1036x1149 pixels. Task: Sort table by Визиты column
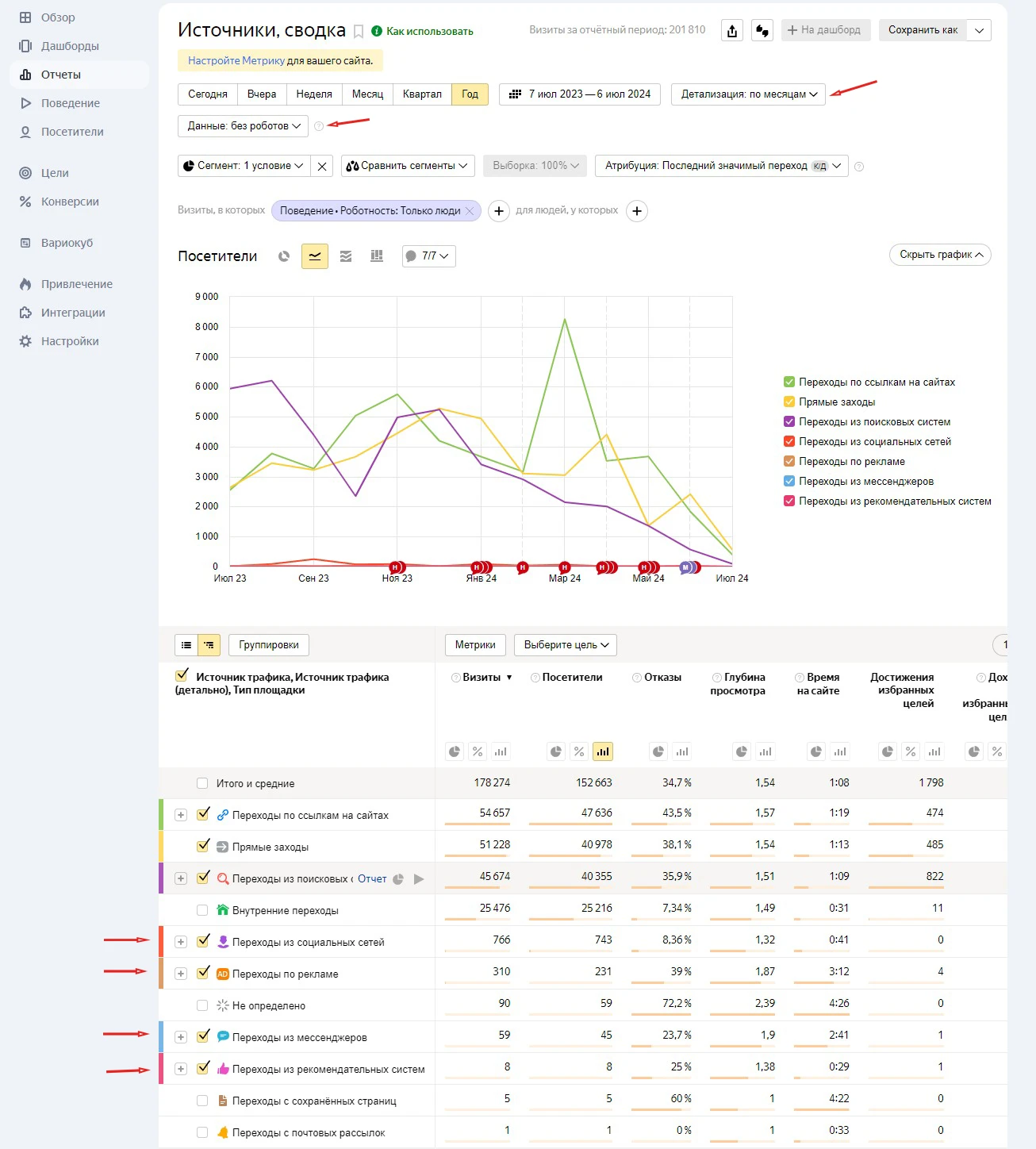[x=482, y=678]
